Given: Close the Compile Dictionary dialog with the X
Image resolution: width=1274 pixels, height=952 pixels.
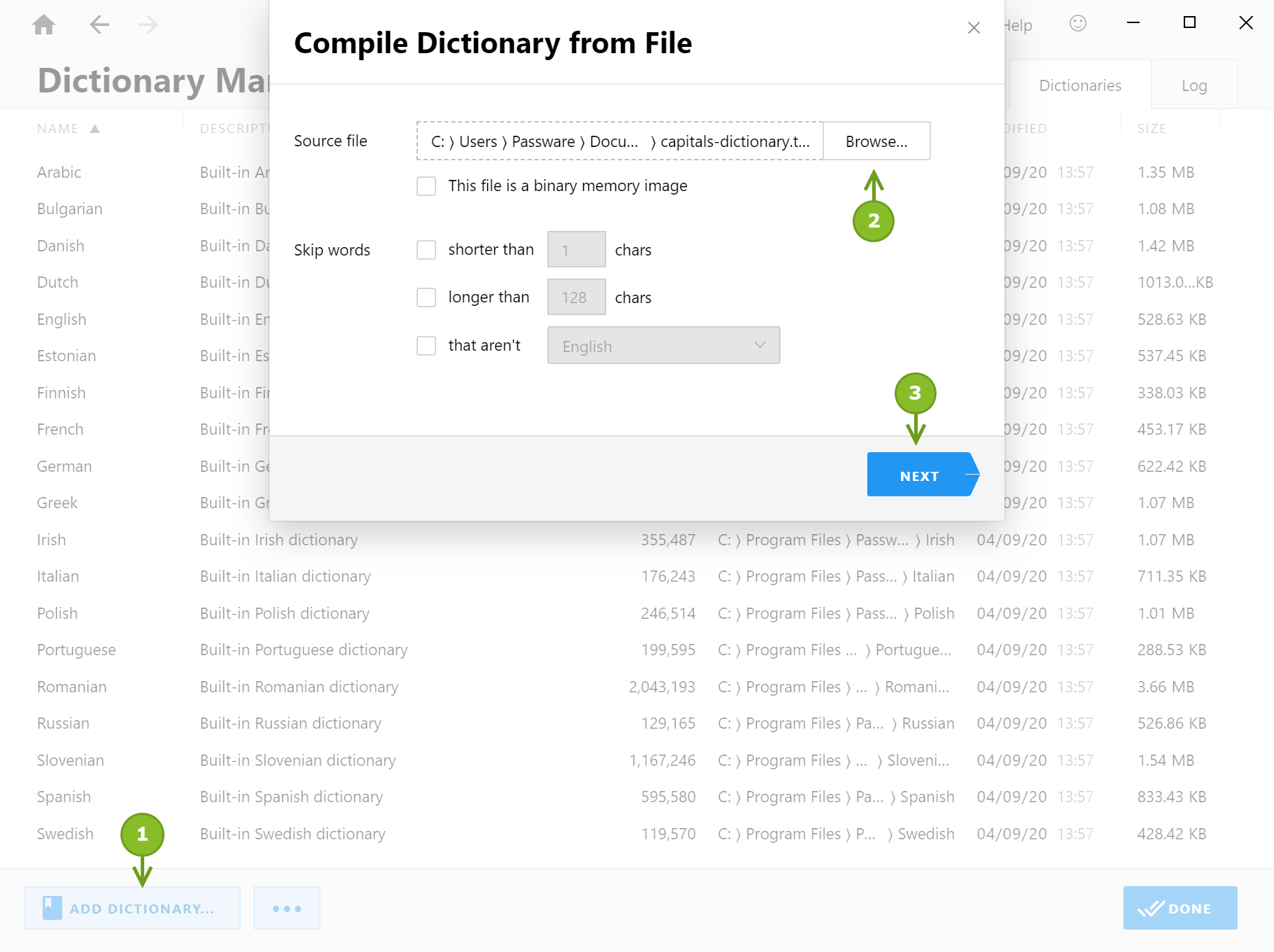Looking at the screenshot, I should (974, 28).
